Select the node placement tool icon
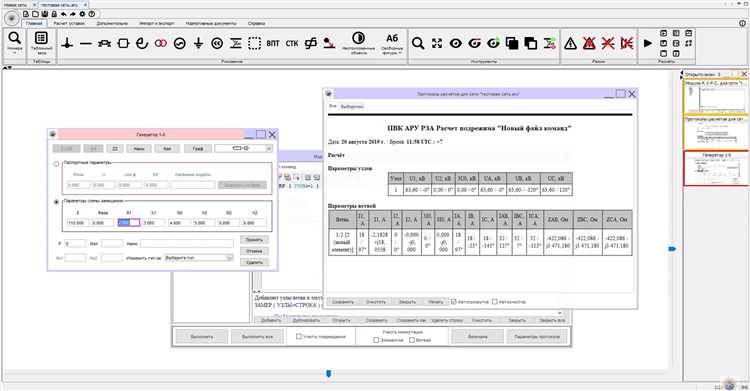Screen dimensions: 750x391 click(x=67, y=44)
